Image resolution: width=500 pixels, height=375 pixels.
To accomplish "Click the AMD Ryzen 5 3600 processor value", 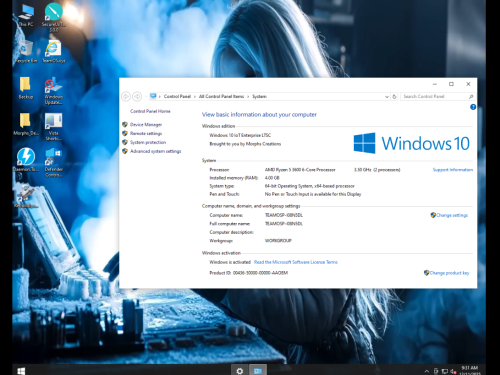I will [x=300, y=170].
